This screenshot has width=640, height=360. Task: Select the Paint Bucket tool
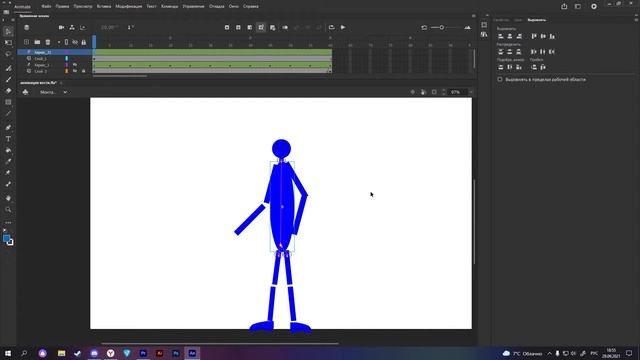[x=8, y=150]
